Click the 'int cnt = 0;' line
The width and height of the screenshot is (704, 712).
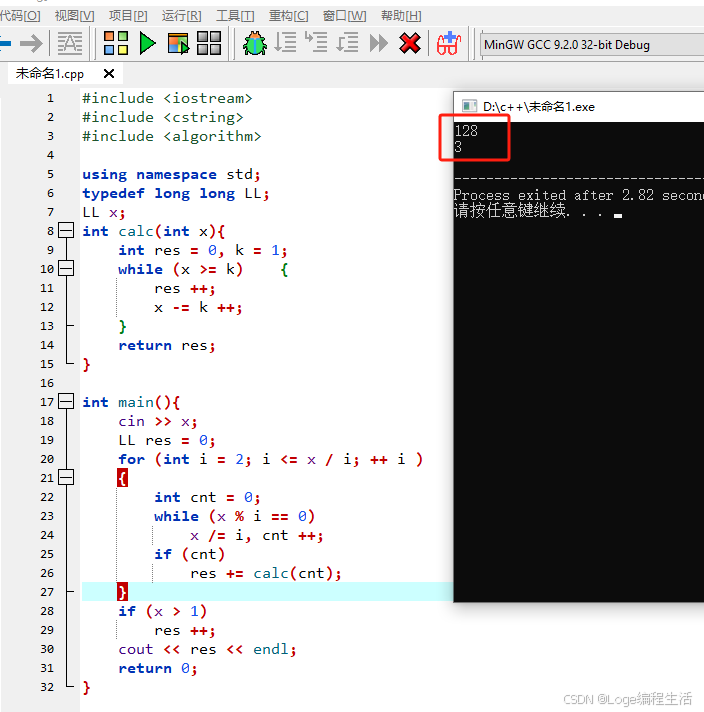207,497
